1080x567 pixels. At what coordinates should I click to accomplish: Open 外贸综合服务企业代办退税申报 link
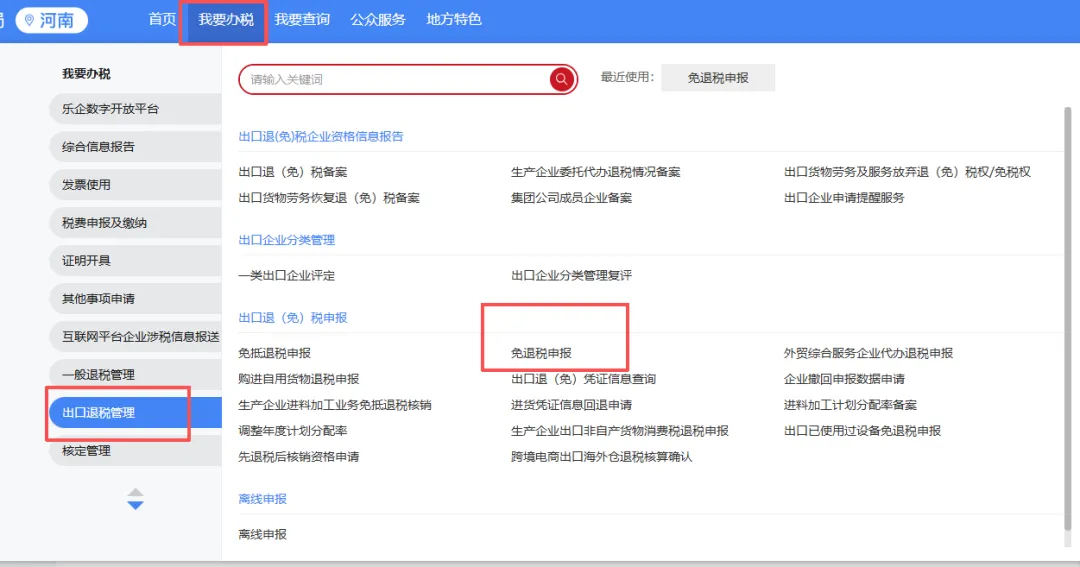pyautogui.click(x=869, y=353)
